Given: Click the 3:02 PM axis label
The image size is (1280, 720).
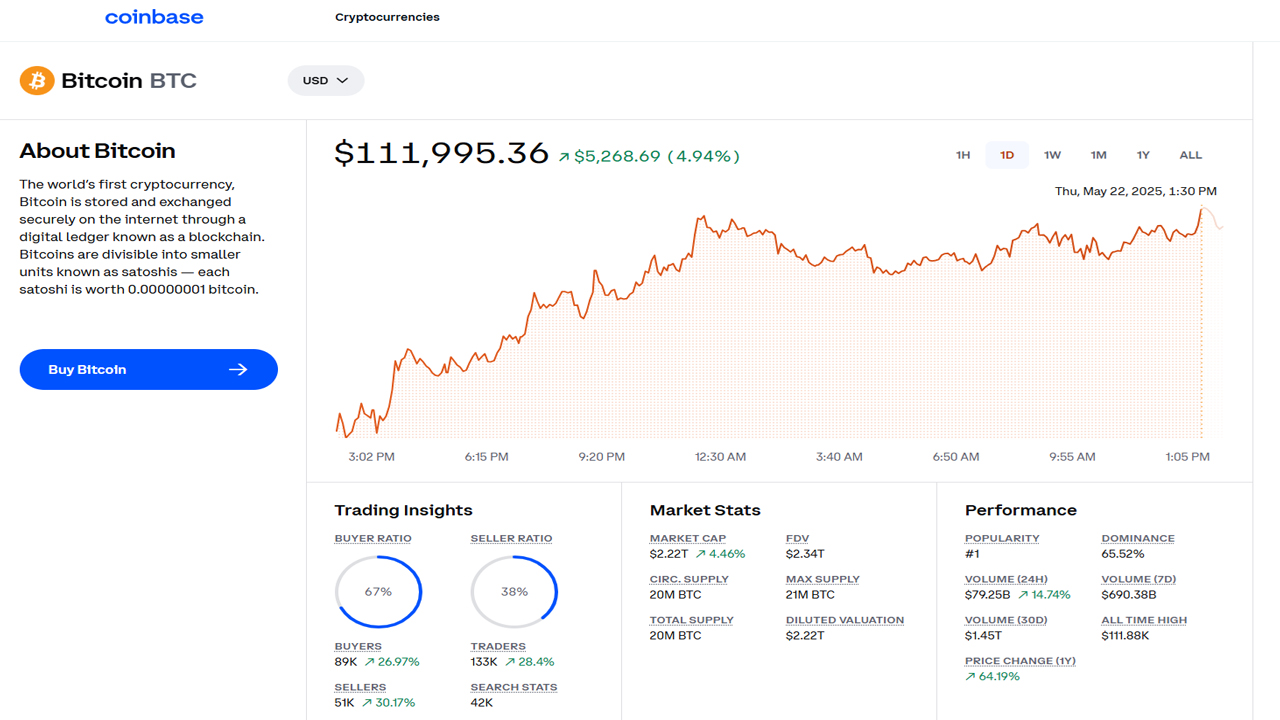Looking at the screenshot, I should point(371,456).
